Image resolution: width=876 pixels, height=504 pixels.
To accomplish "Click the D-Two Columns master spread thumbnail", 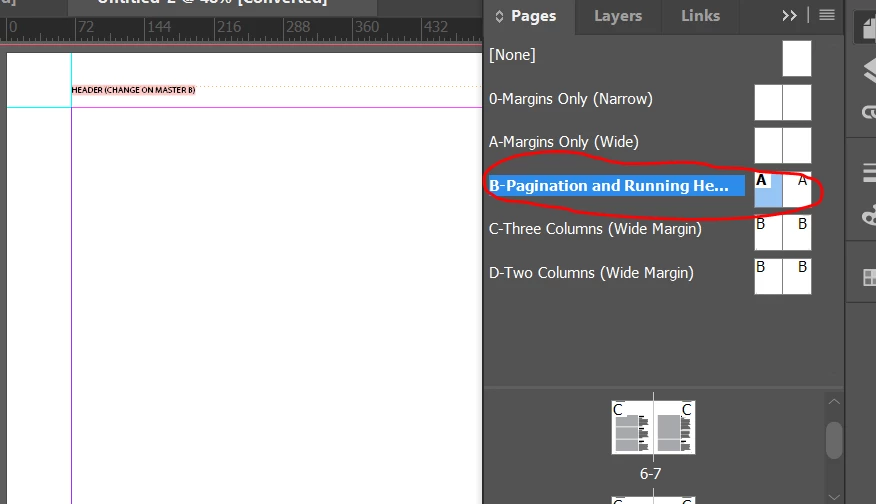I will coord(783,276).
